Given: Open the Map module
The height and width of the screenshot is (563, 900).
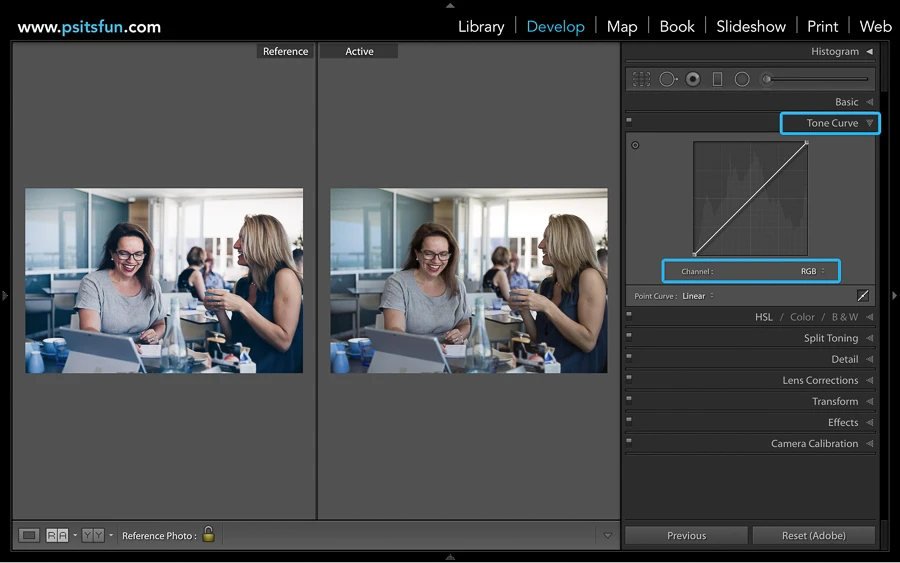Looking at the screenshot, I should click(x=622, y=27).
